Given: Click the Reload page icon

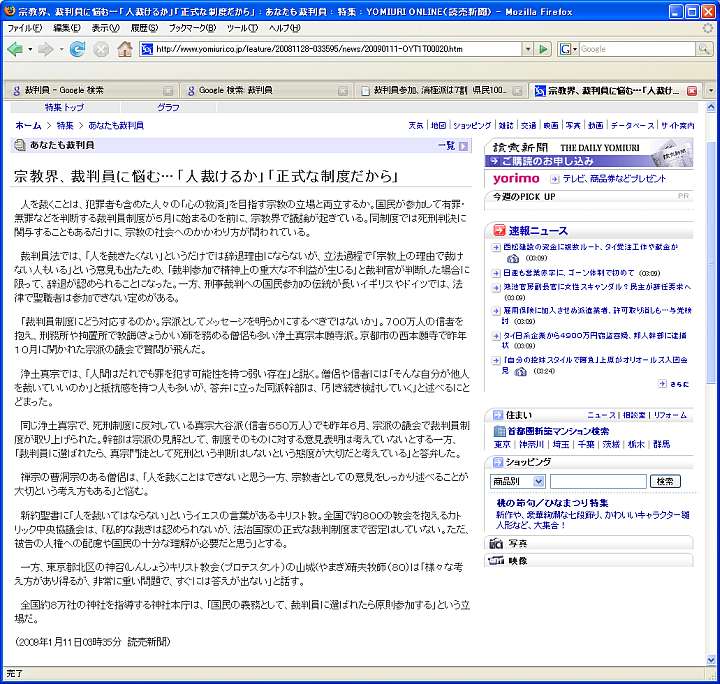Looking at the screenshot, I should click(x=77, y=49).
